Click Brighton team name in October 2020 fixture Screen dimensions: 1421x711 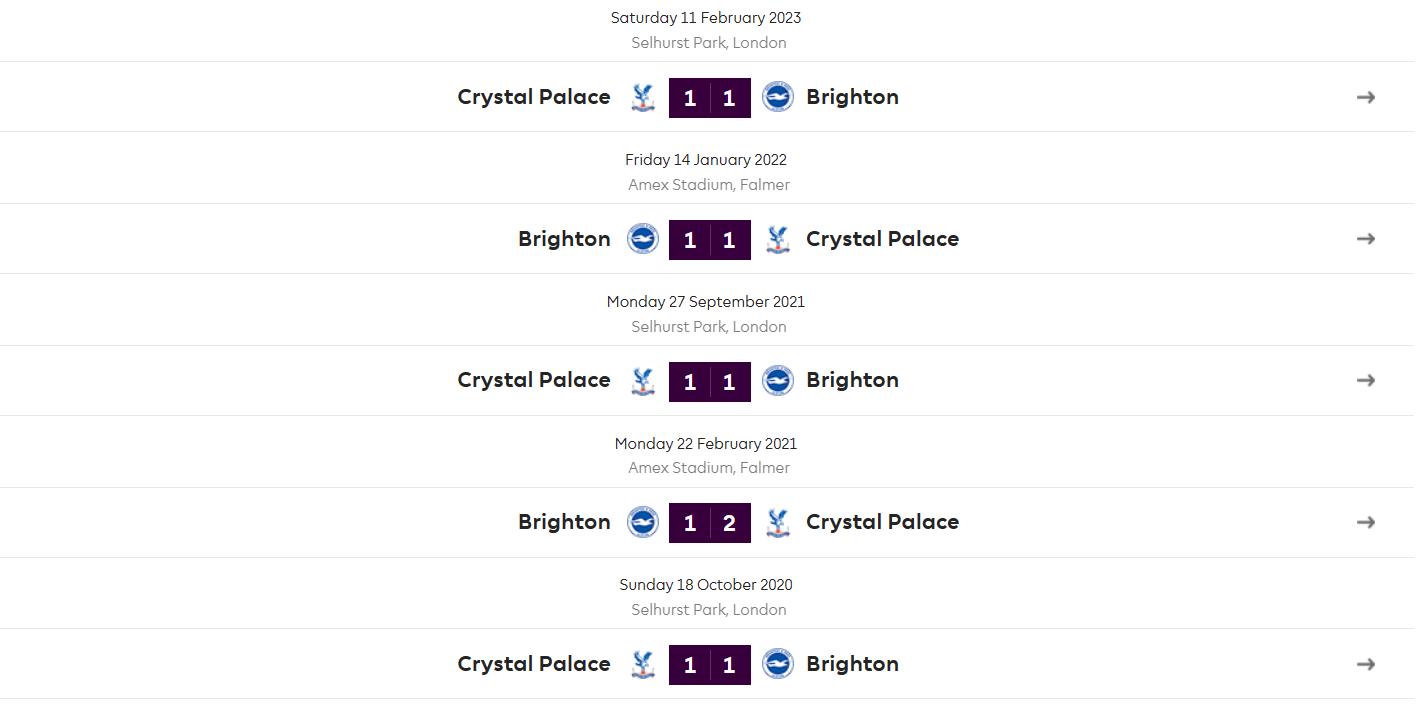(x=852, y=664)
